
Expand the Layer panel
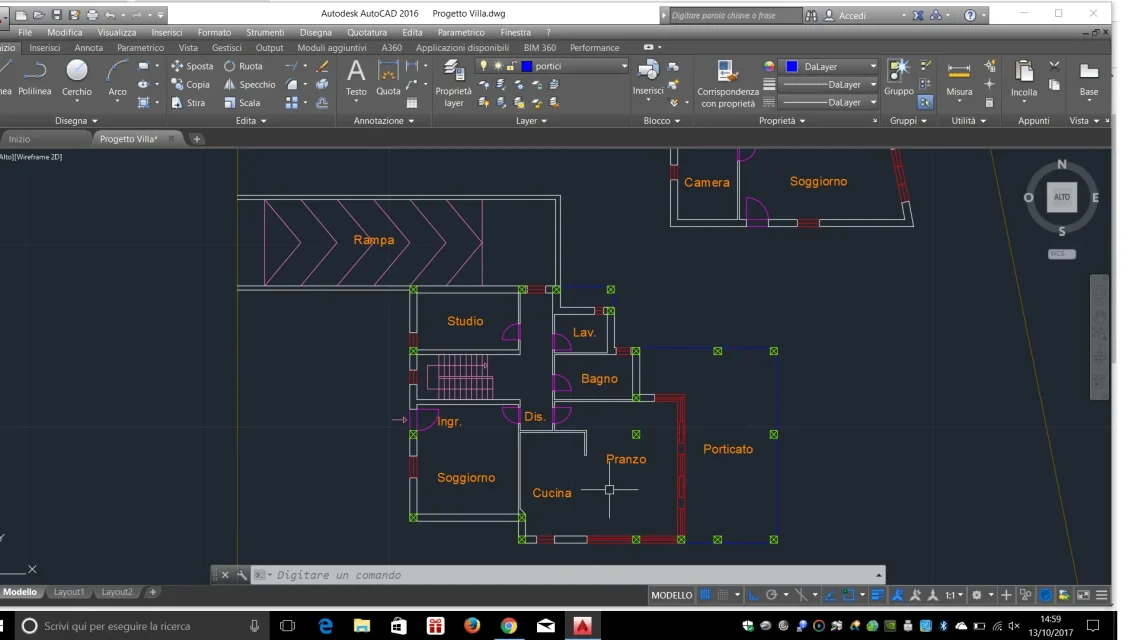(x=531, y=120)
